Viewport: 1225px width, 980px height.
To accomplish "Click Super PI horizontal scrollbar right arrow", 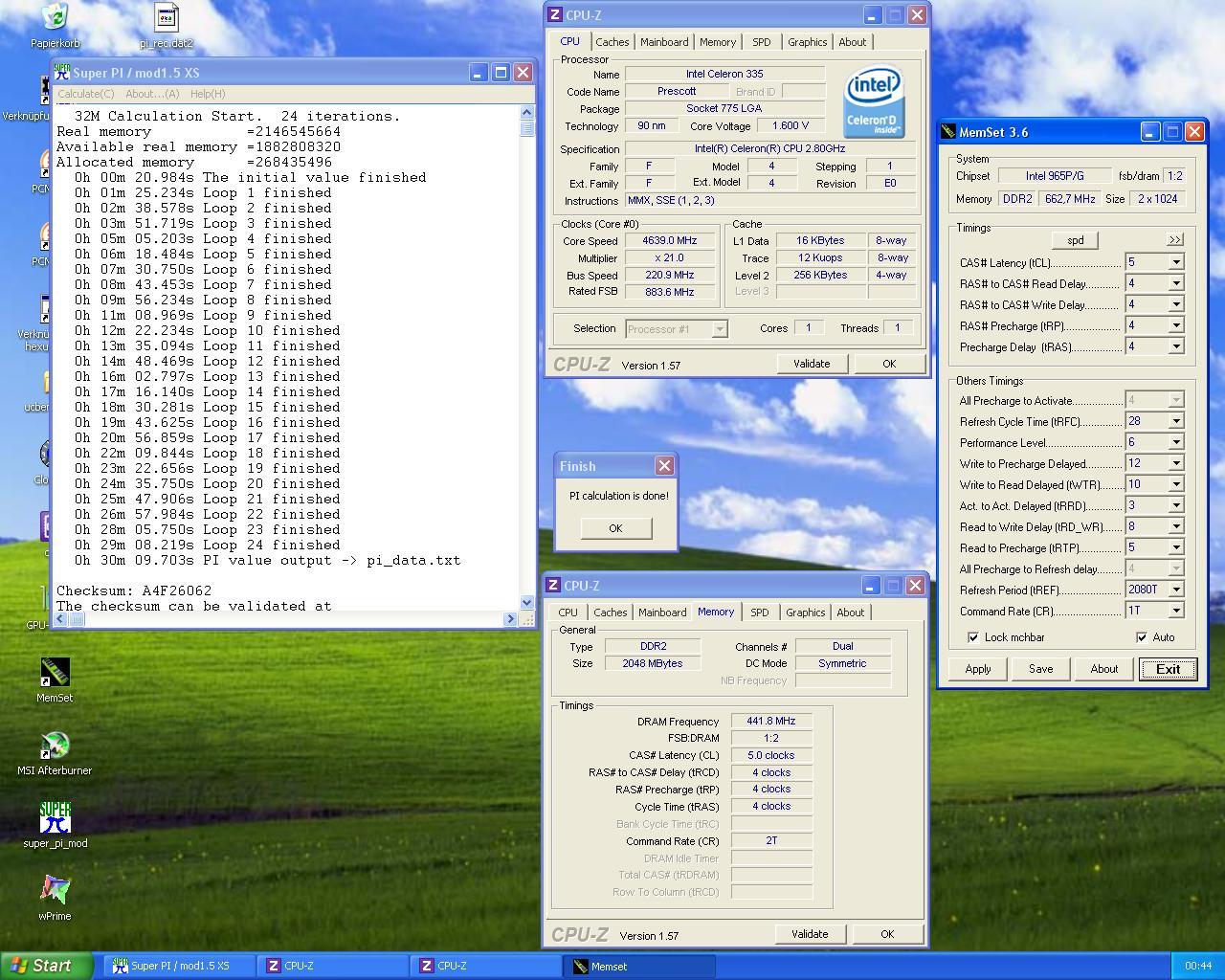I will [510, 619].
